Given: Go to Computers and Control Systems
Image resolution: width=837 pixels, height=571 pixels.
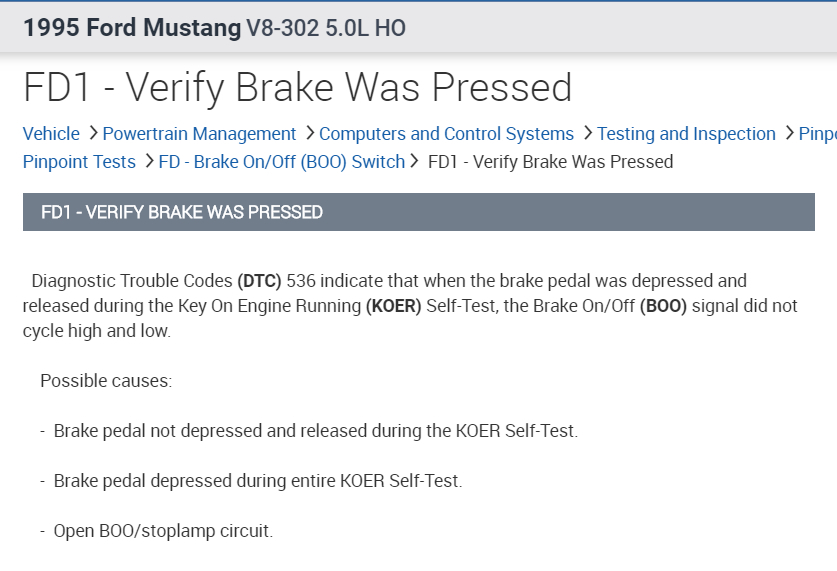Looking at the screenshot, I should (446, 134).
